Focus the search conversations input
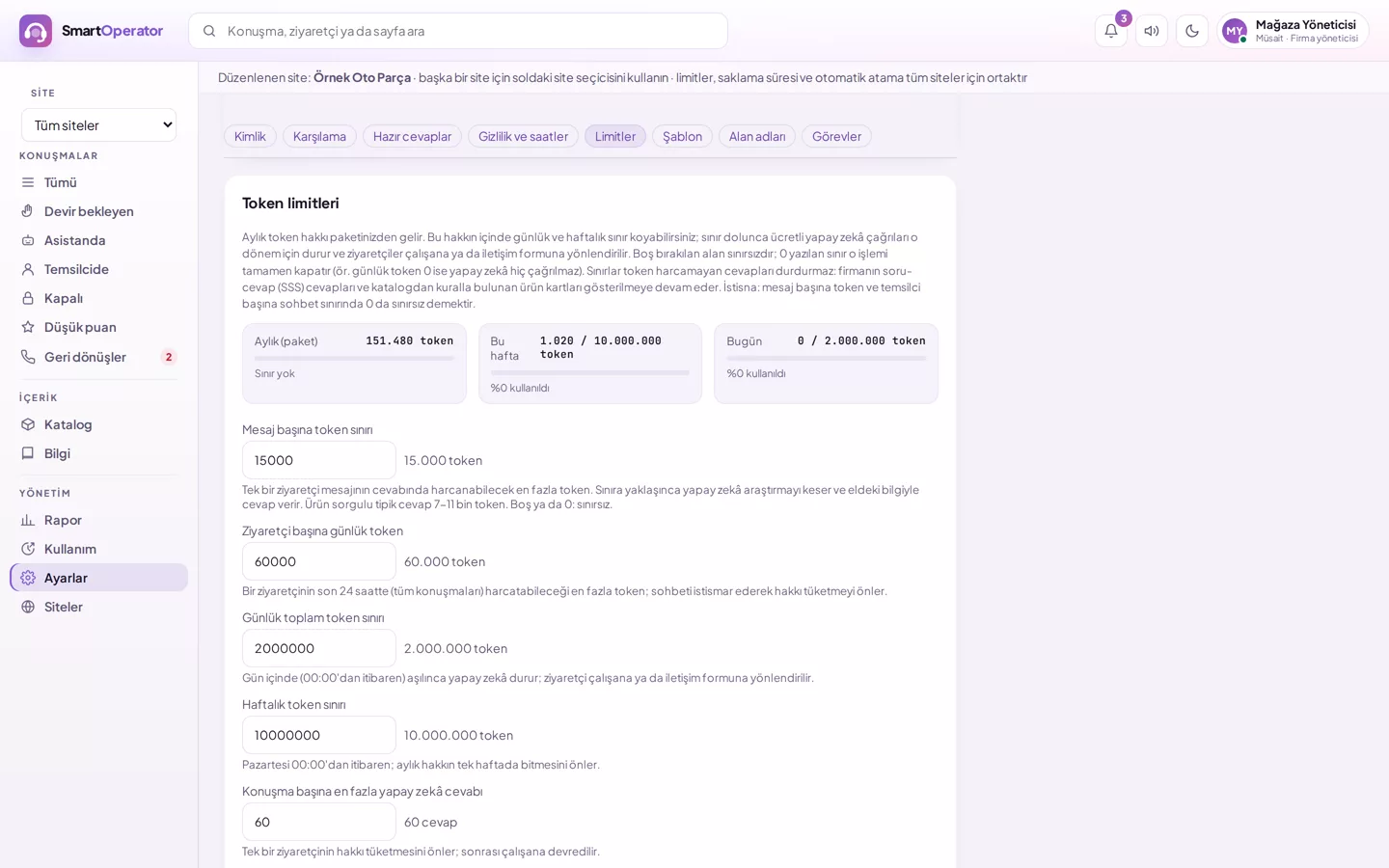The width and height of the screenshot is (1389, 868). pyautogui.click(x=458, y=31)
